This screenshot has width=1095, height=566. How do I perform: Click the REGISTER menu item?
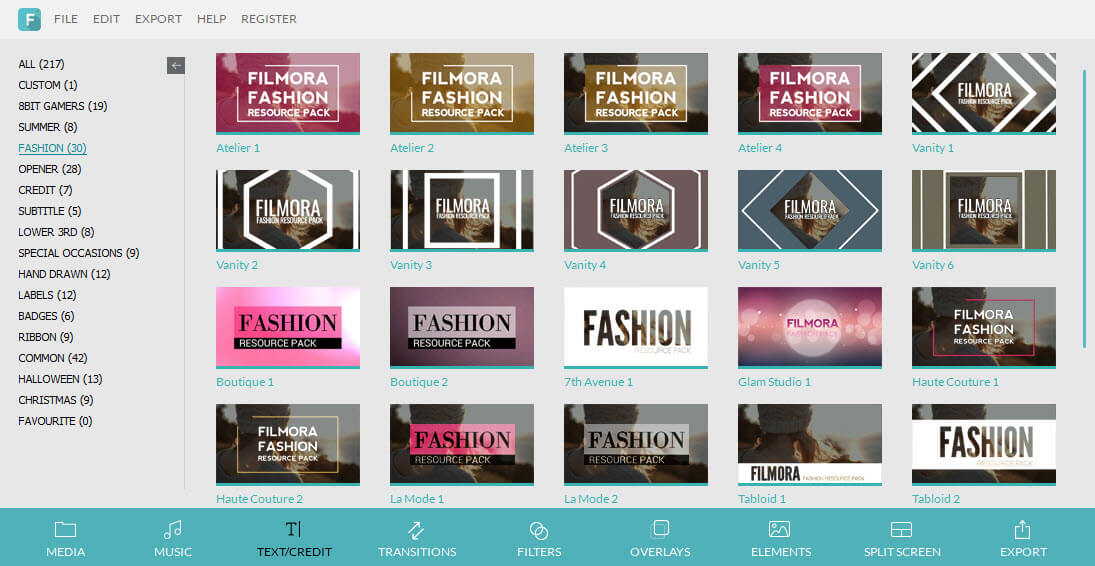click(x=269, y=19)
